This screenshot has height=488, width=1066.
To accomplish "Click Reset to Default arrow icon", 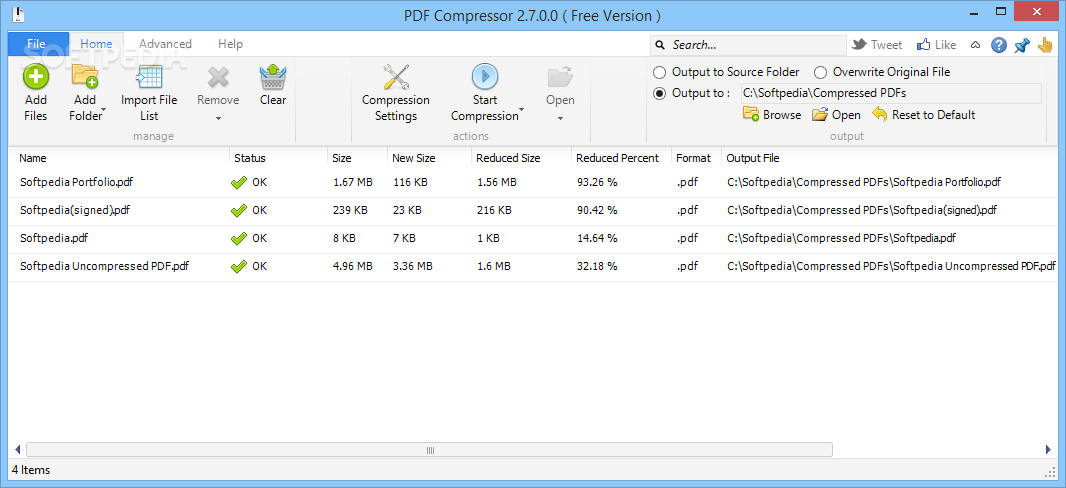I will (x=880, y=114).
